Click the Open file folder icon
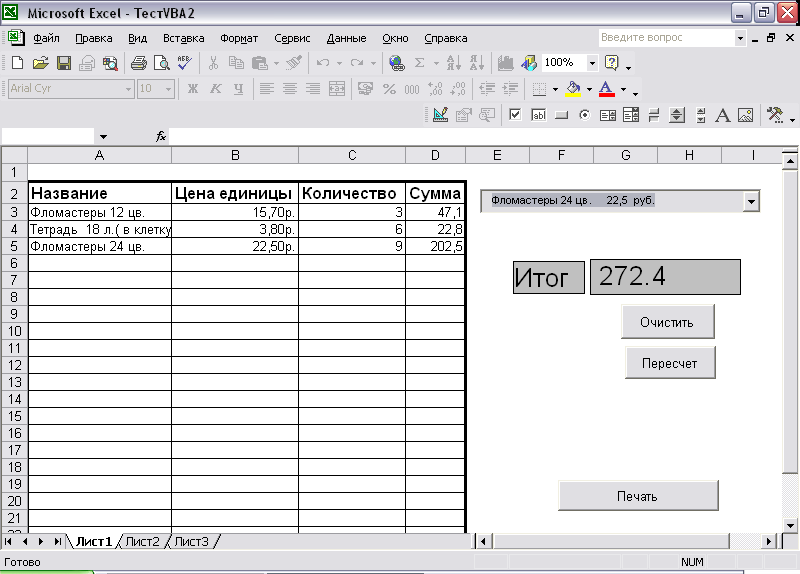This screenshot has height=574, width=800. pyautogui.click(x=40, y=63)
